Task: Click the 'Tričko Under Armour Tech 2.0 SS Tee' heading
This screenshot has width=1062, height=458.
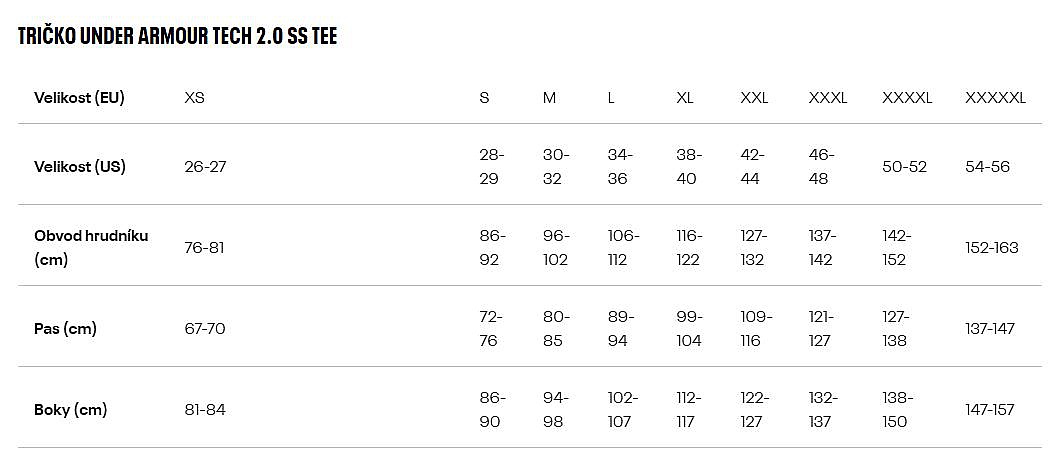Action: coord(178,37)
